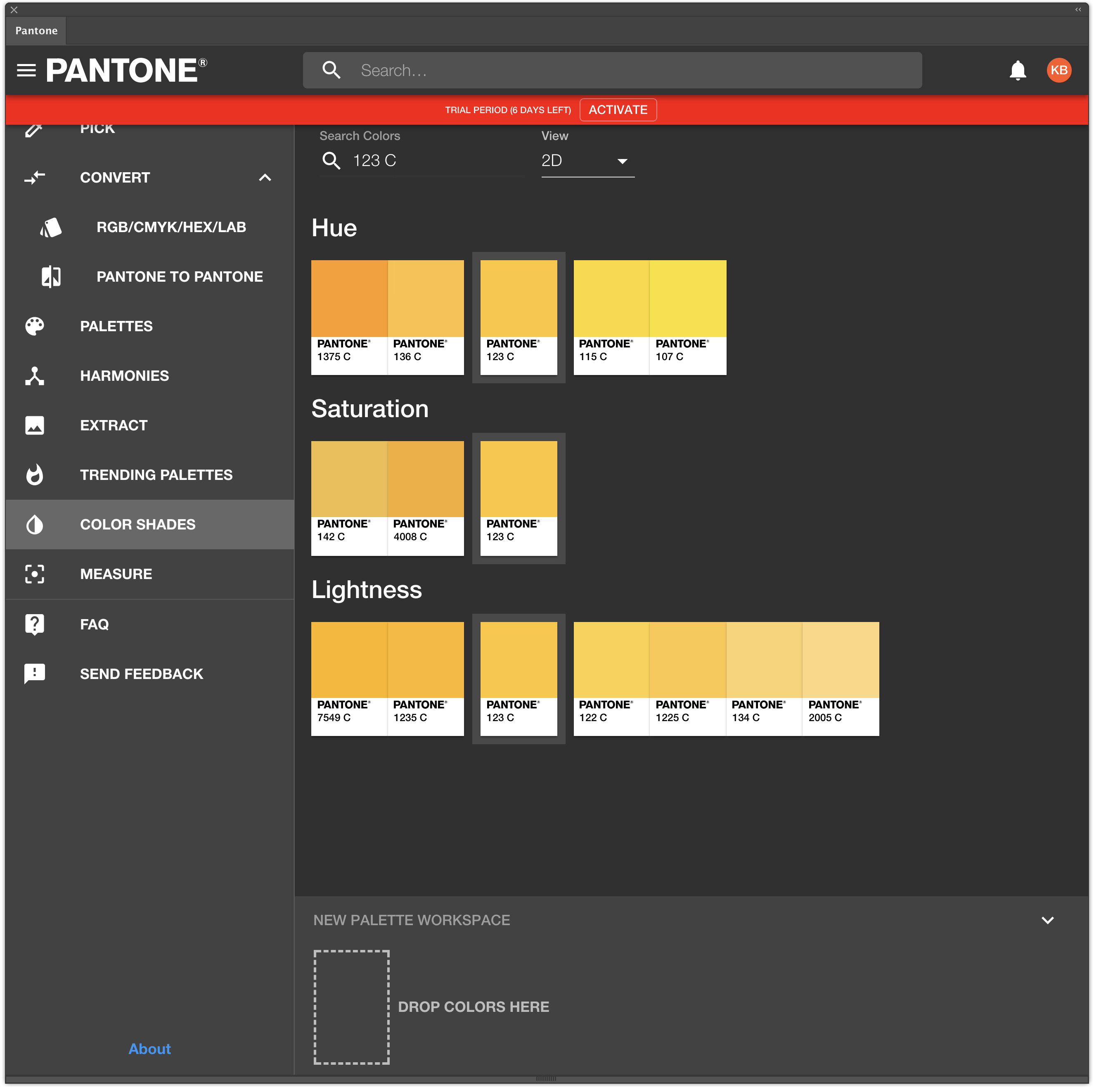Collapse the panel with double-arrow icon

(1078, 9)
